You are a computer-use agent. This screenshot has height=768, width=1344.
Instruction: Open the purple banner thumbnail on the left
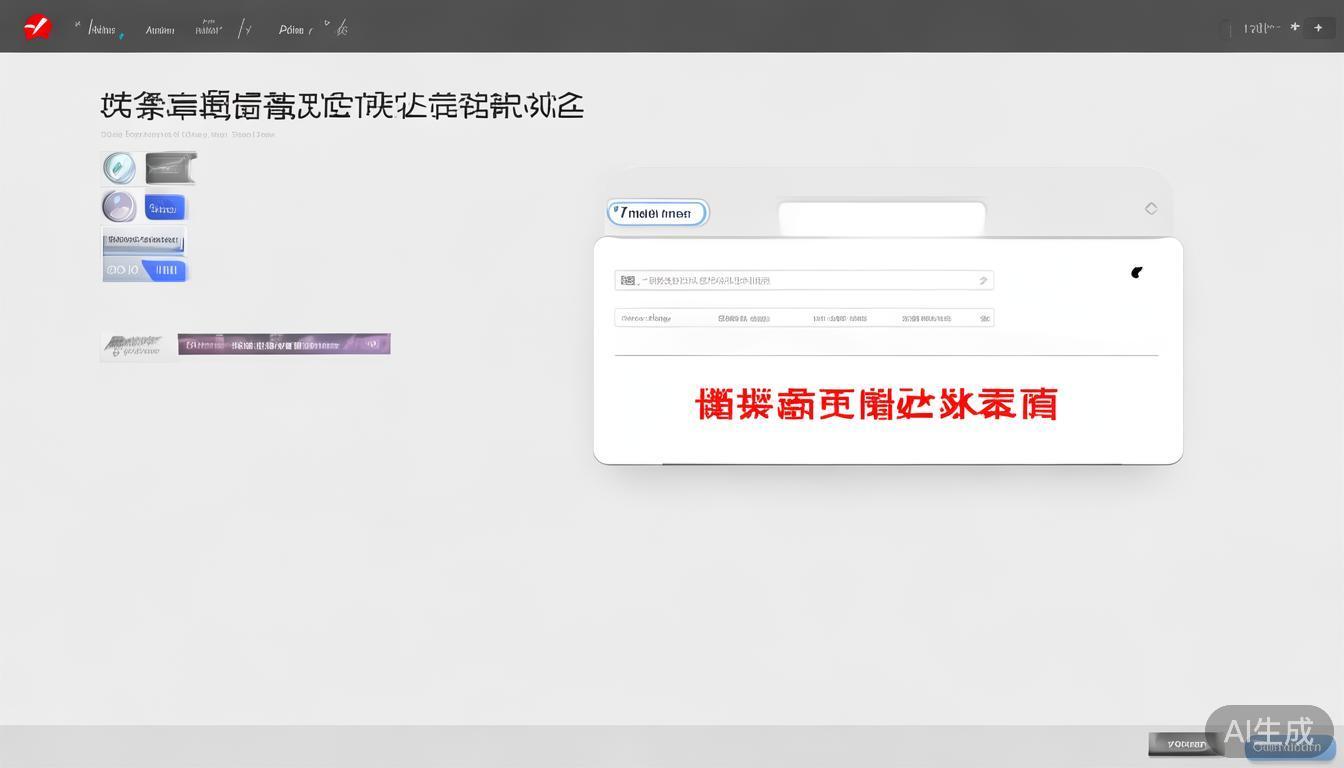click(x=284, y=343)
